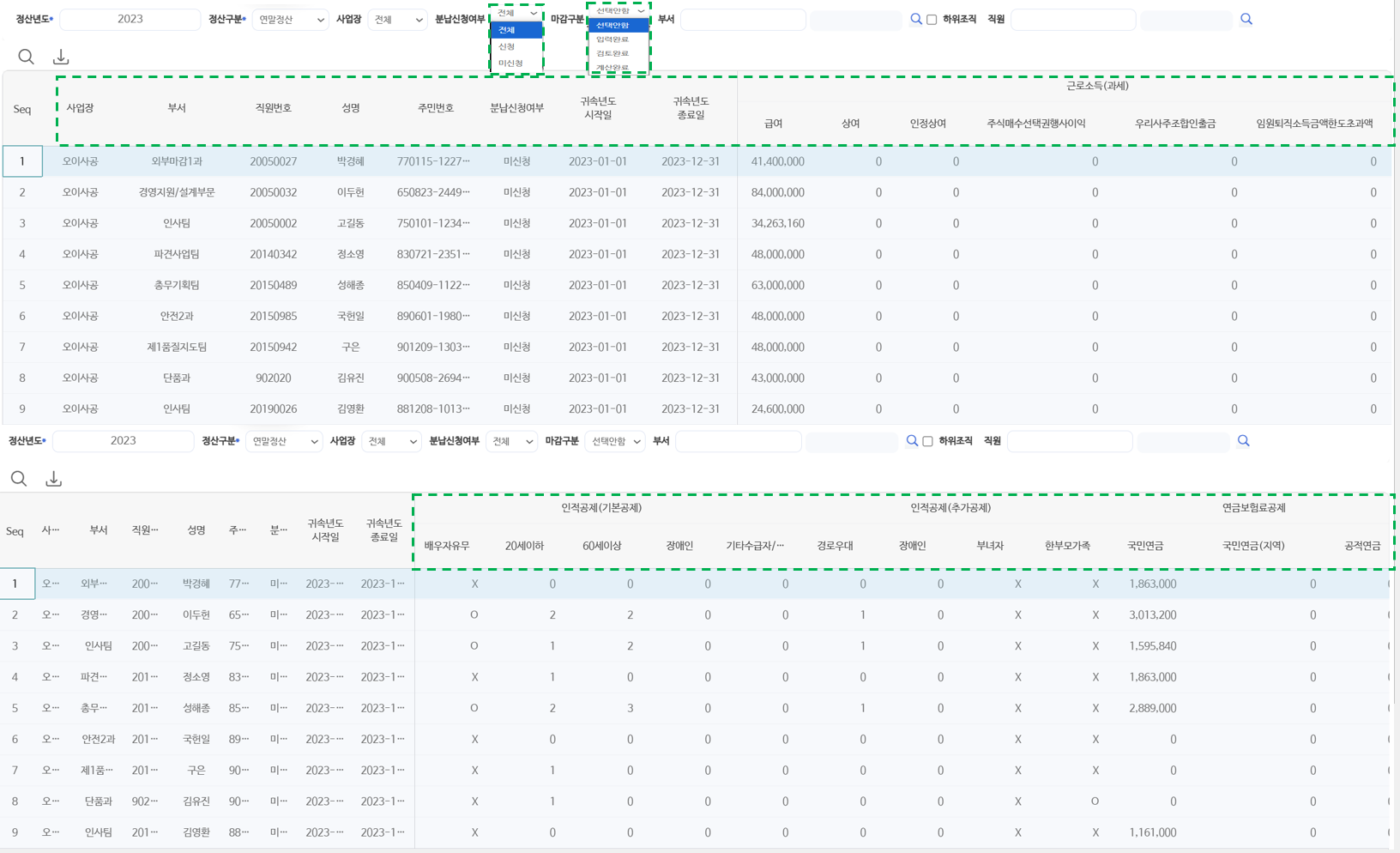The height and width of the screenshot is (853, 1400).
Task: Click the magnifier toolbar icon above the upper table
Action: point(26,57)
